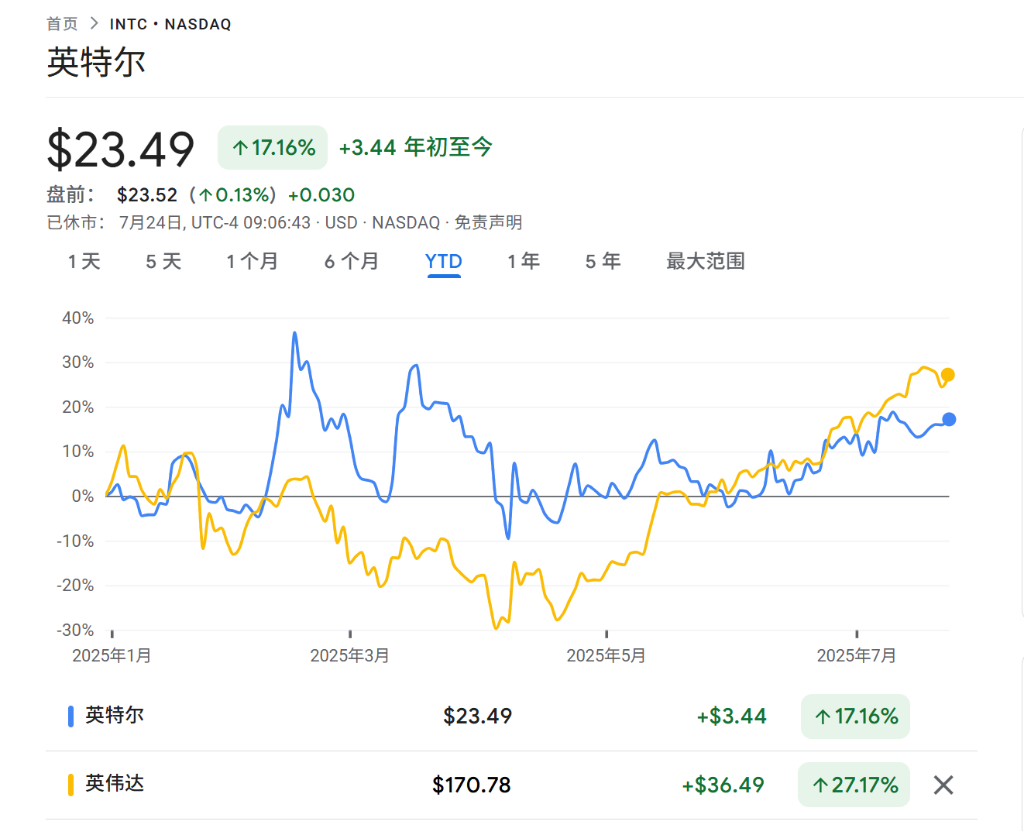Select the YTD range tab
The height and width of the screenshot is (831, 1024).
[x=443, y=261]
